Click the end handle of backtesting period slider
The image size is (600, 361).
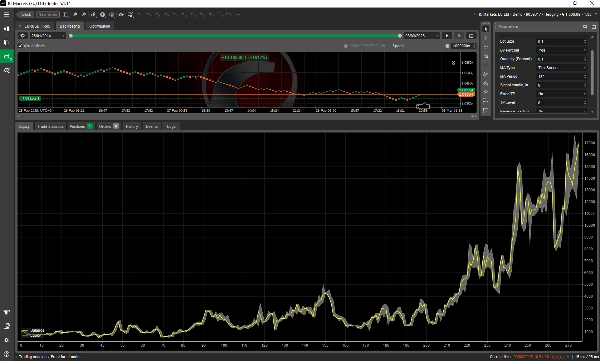point(400,36)
